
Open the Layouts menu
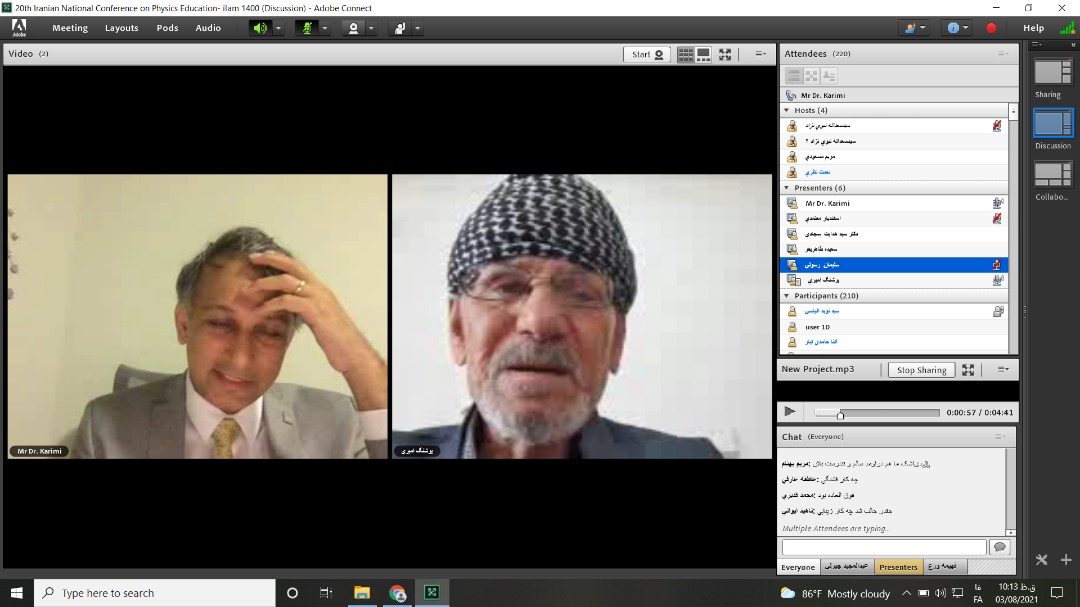pos(122,28)
